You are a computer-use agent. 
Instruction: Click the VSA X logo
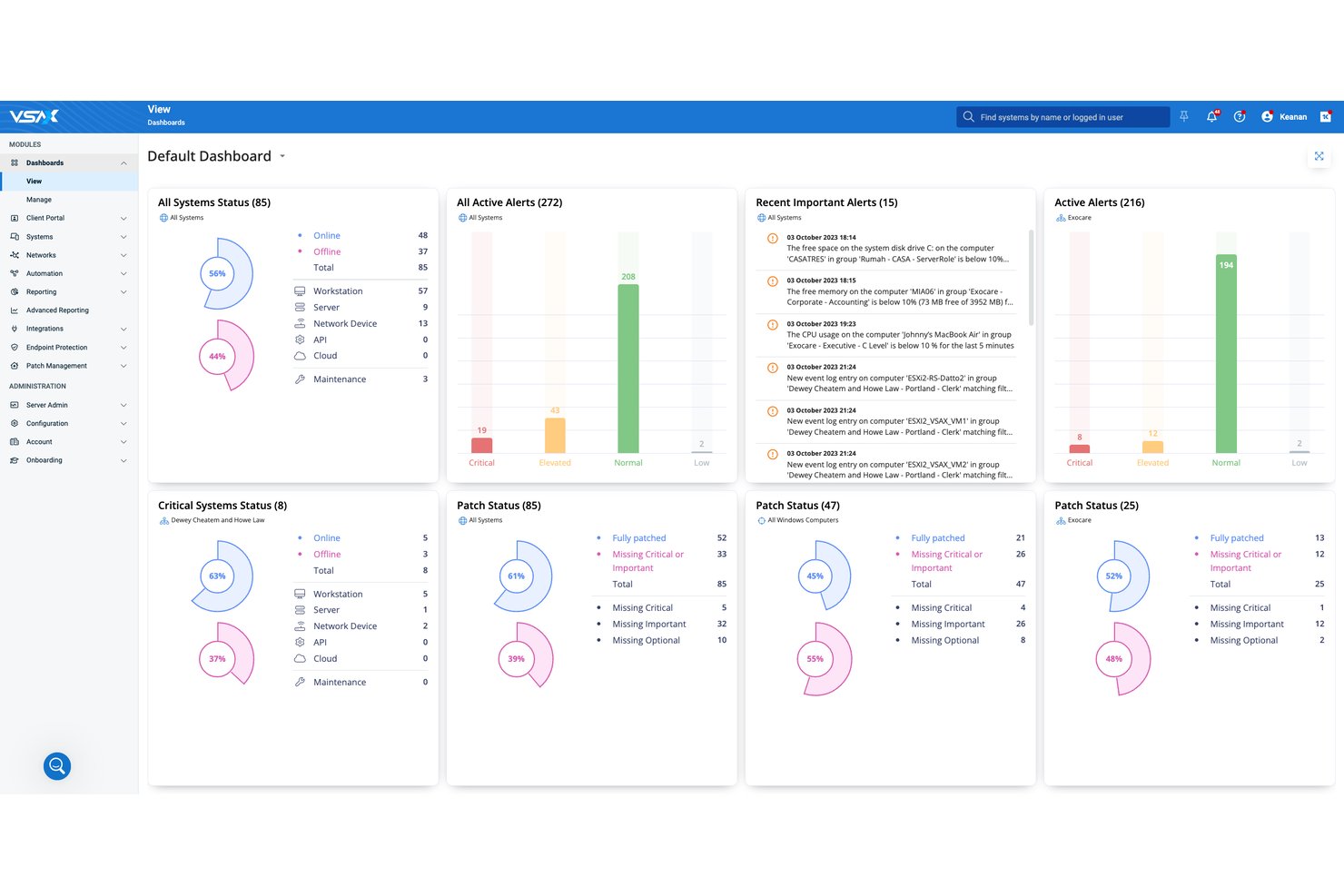point(35,116)
